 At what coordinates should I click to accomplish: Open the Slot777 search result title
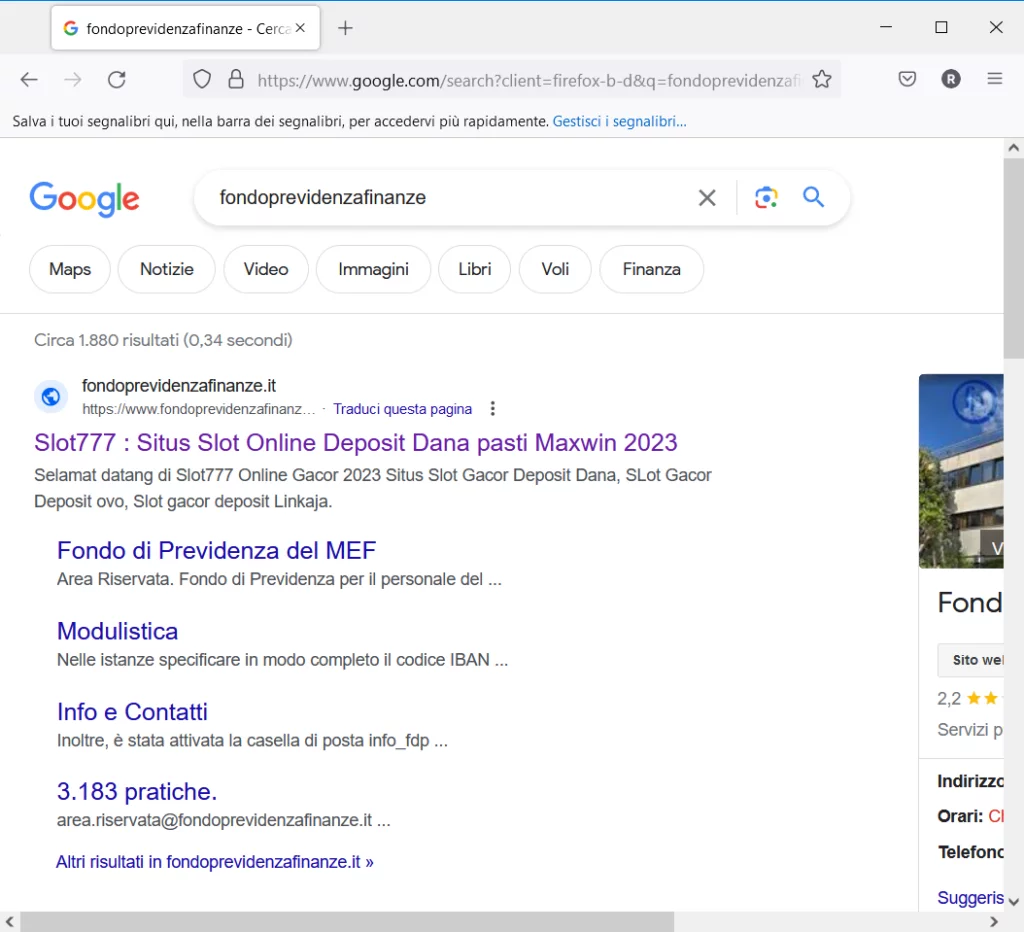click(355, 443)
